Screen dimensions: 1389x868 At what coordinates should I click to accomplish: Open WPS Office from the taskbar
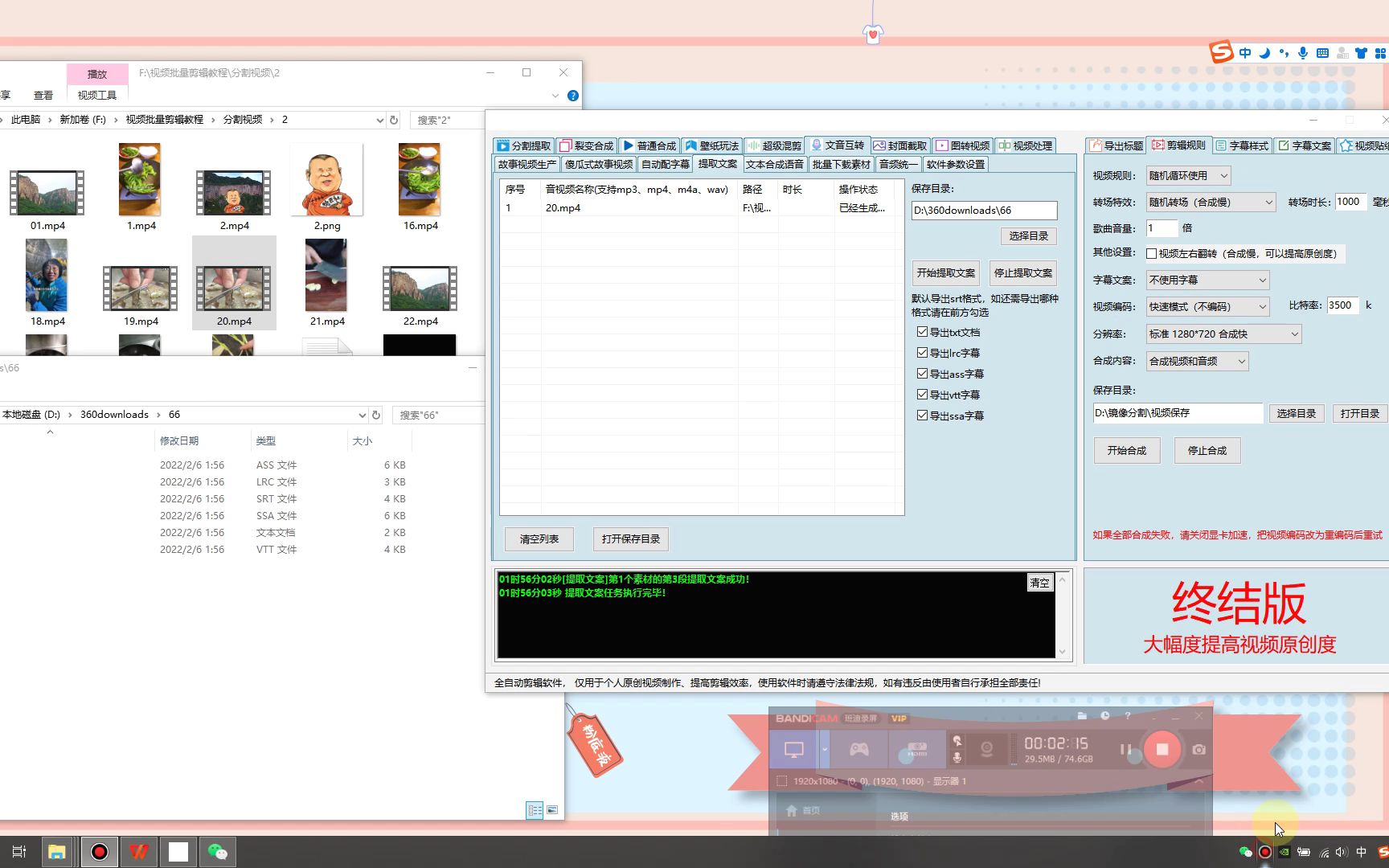(138, 852)
